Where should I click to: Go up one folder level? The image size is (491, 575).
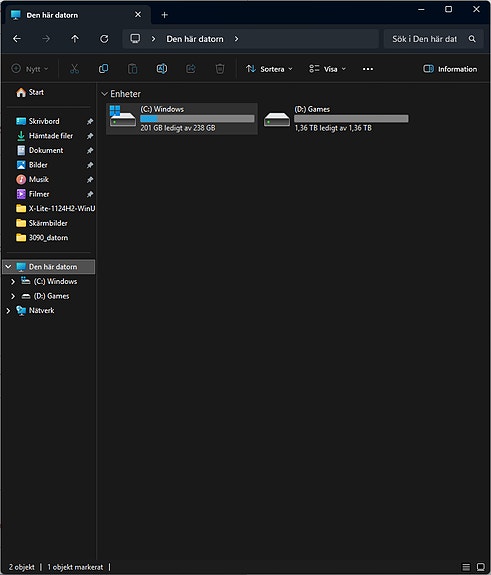coord(75,39)
